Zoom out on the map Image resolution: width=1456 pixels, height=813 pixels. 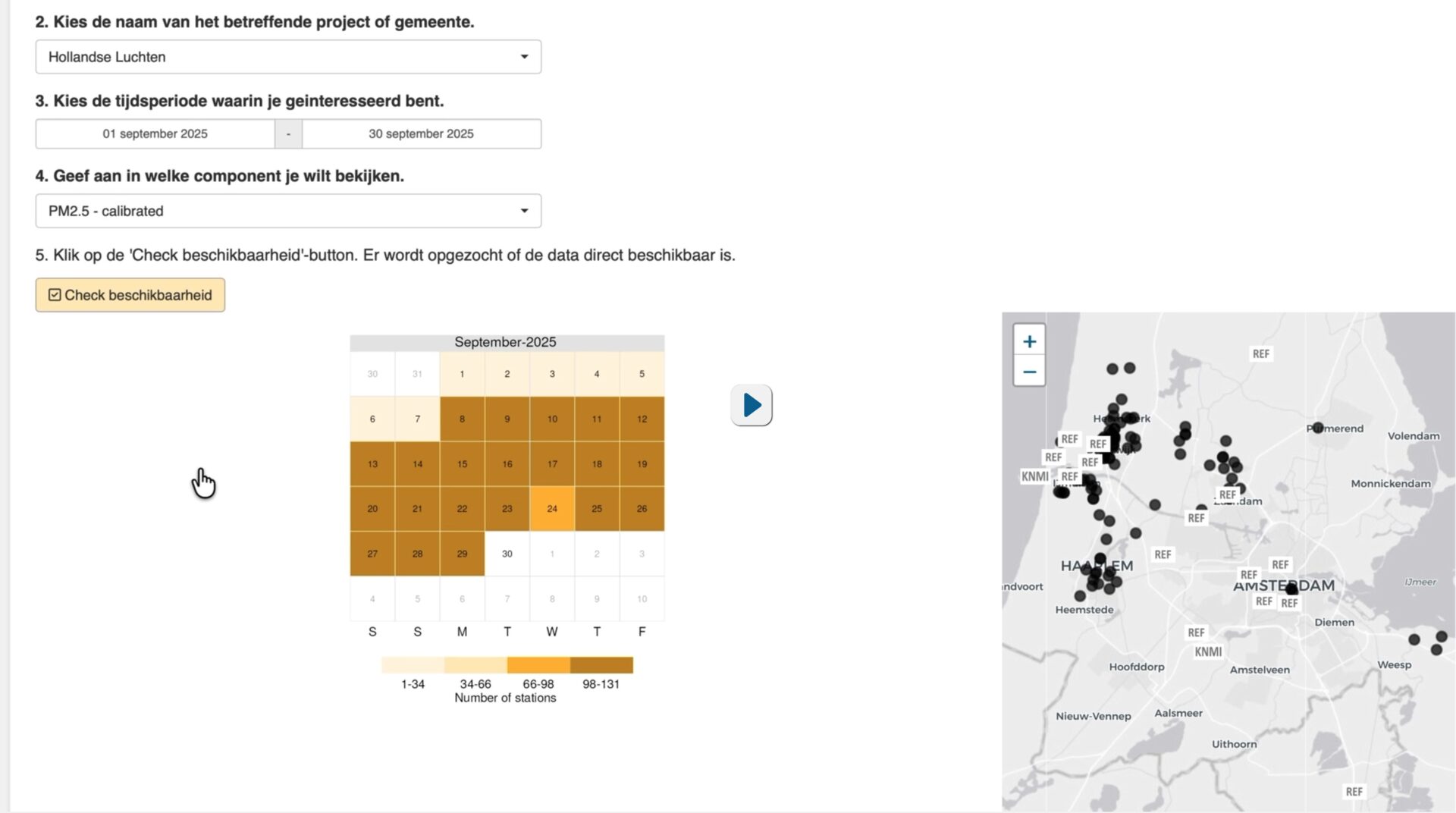point(1029,372)
